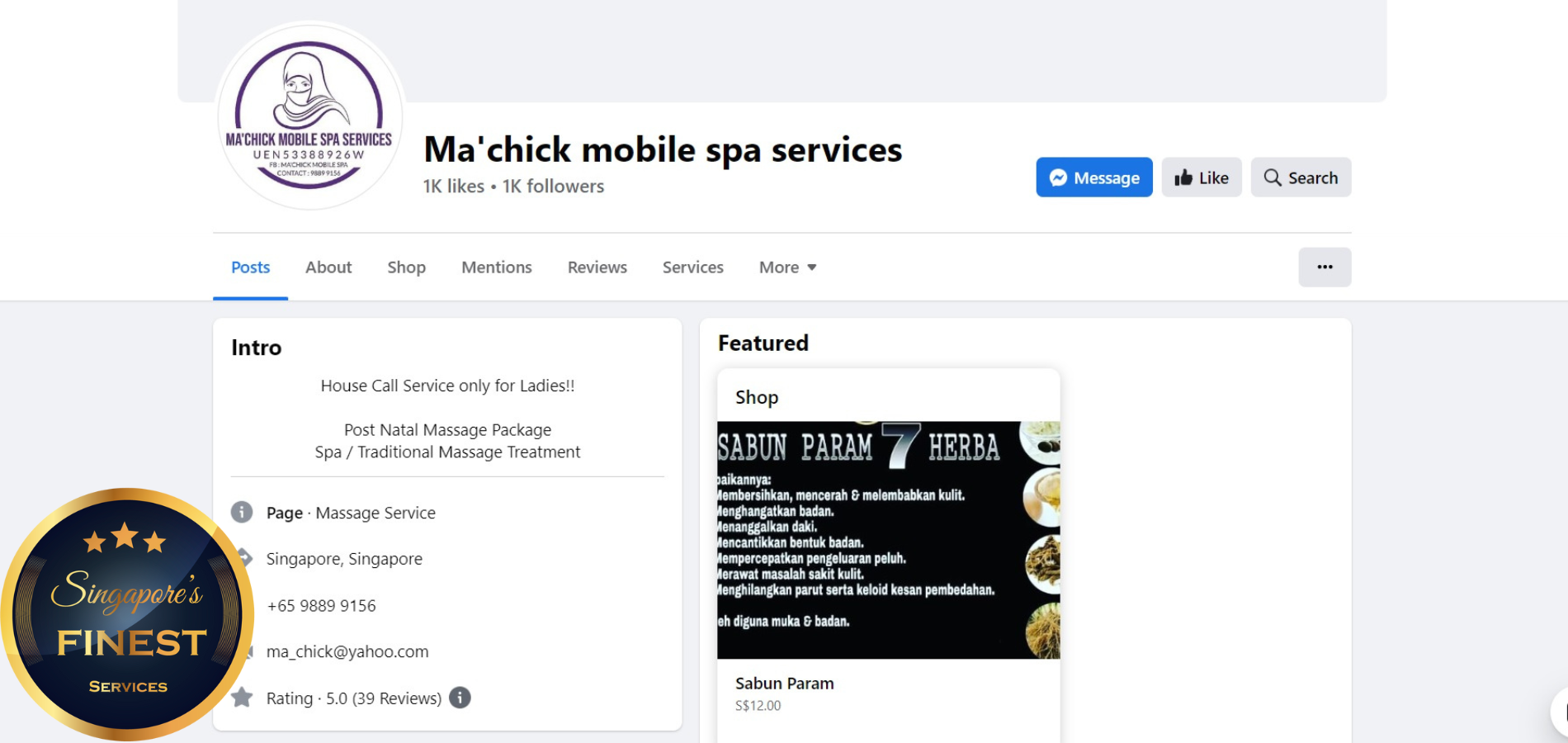Screen dimensions: 1568x743
Task: Click the Singapore's Finest Services badge
Action: pos(128,615)
